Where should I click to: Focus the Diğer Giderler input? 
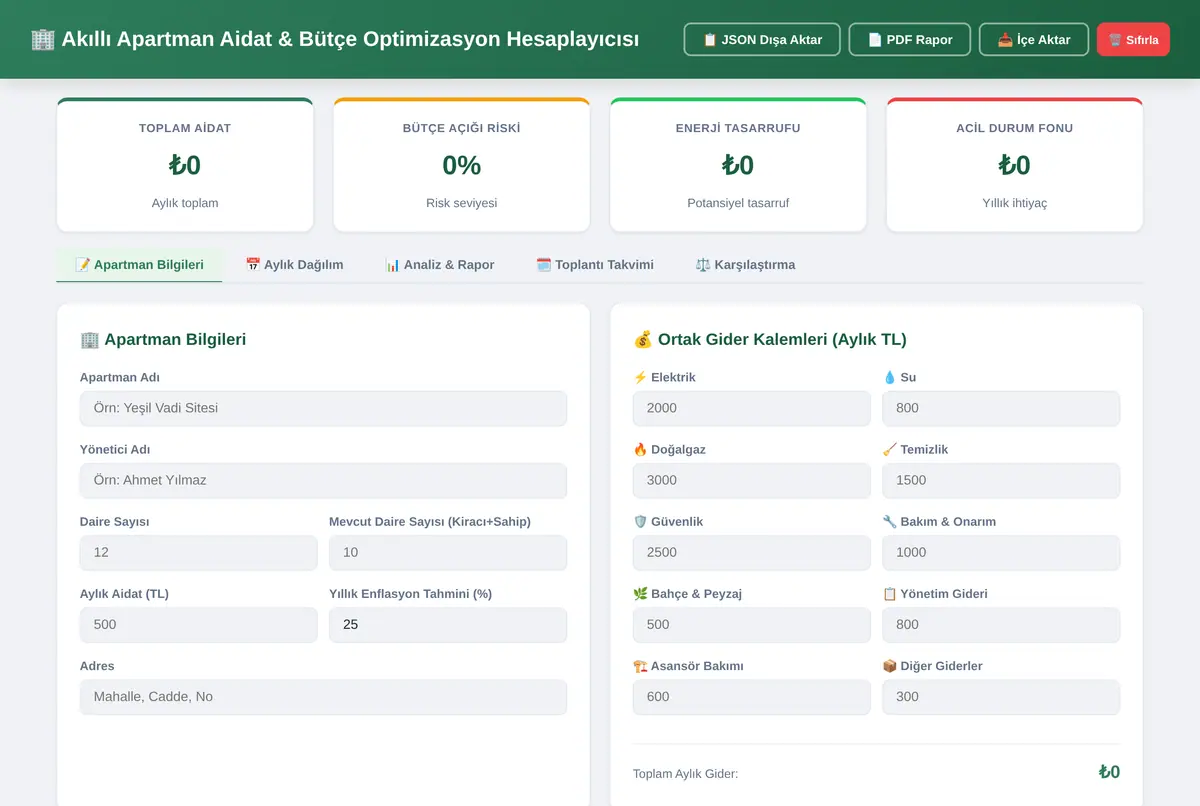(1001, 696)
